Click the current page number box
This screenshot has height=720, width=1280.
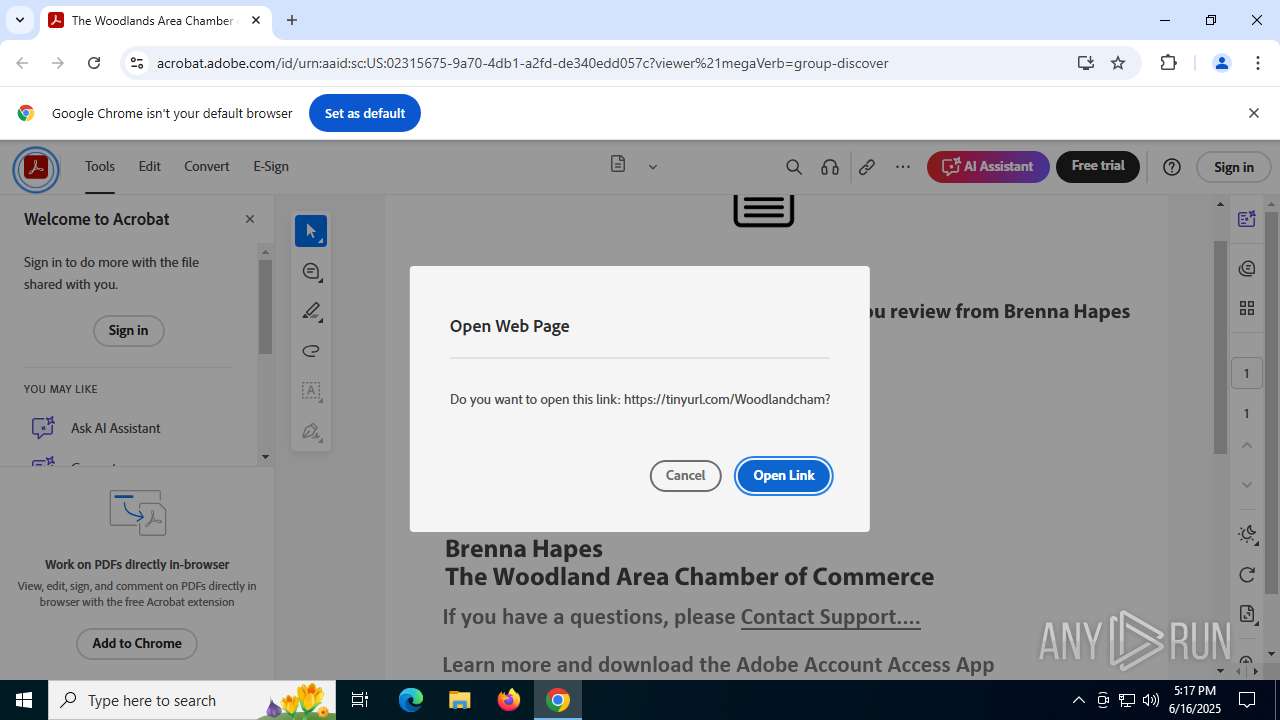click(x=1246, y=373)
